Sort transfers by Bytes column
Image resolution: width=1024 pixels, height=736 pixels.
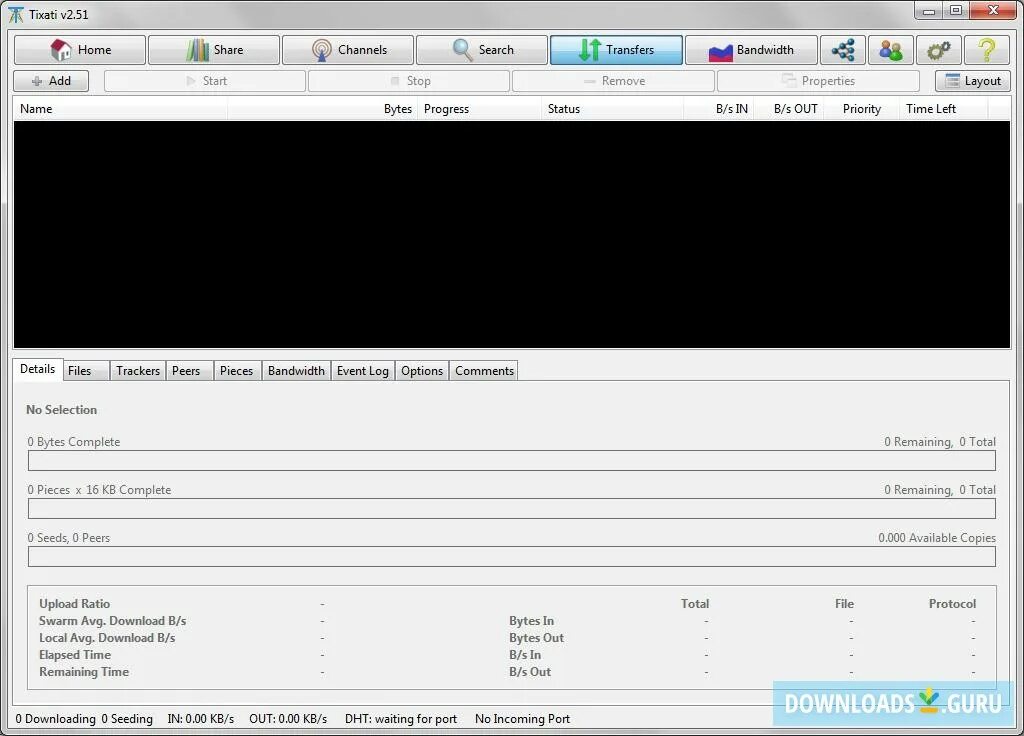pos(323,109)
